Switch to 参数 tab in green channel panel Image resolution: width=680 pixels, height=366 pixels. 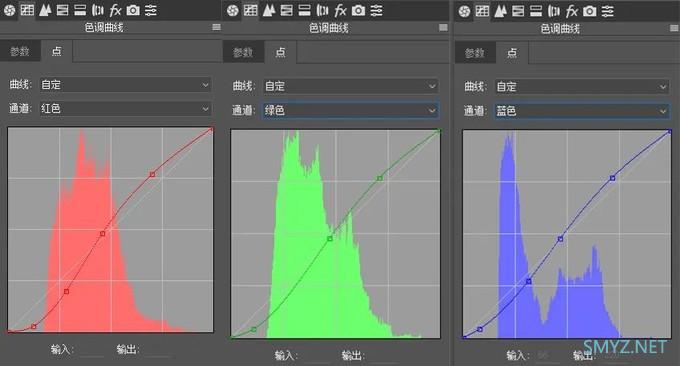pos(243,52)
